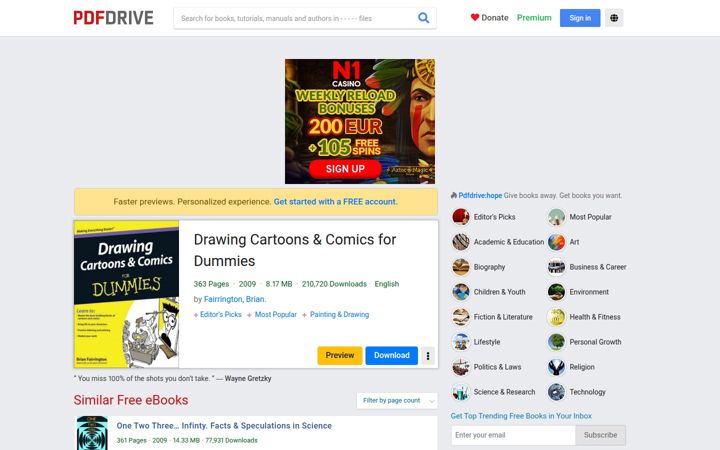
Task: Click SIGN UP in the casino ad
Action: point(345,169)
